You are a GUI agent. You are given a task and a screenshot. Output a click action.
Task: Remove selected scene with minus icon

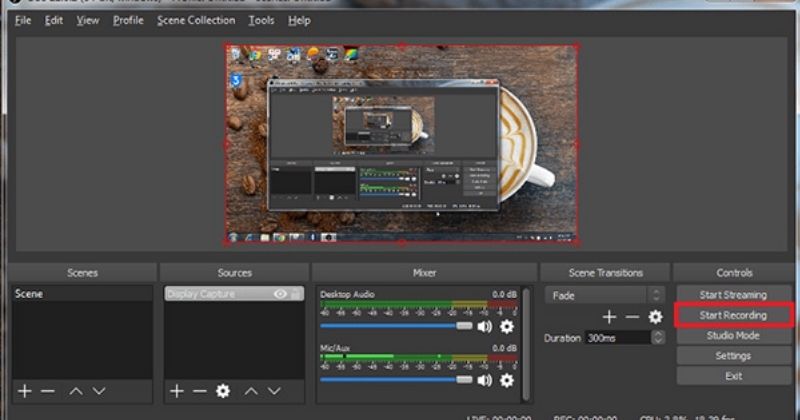click(x=48, y=391)
